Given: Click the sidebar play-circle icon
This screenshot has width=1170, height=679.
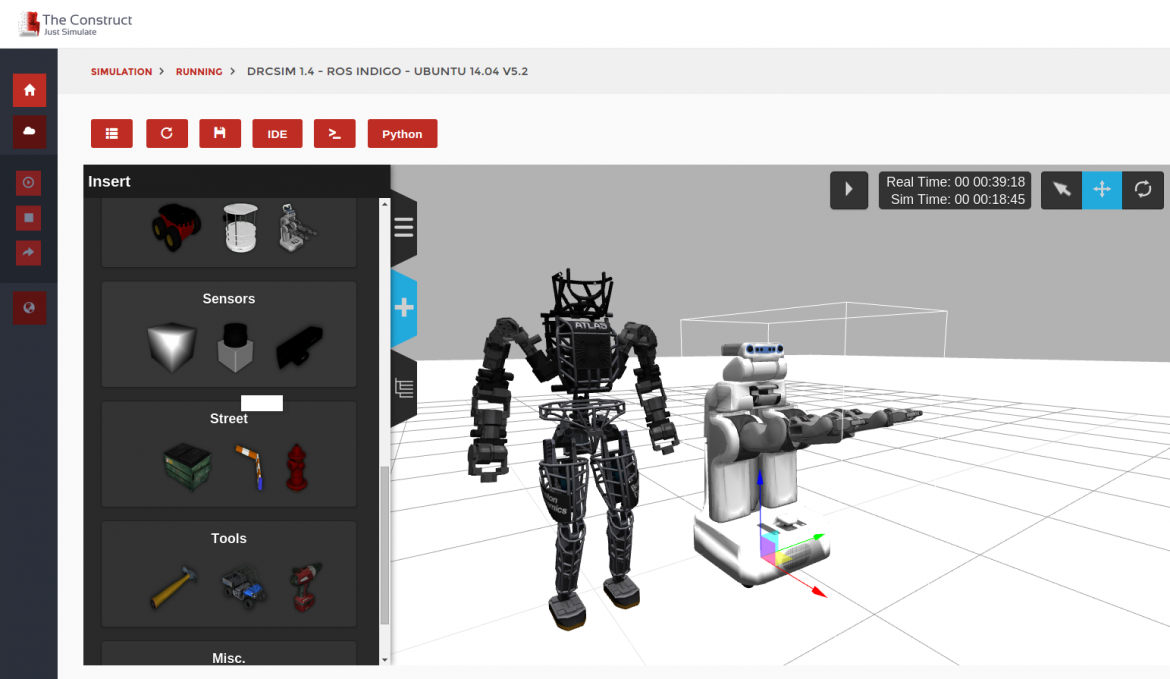Looking at the screenshot, I should pyautogui.click(x=28, y=182).
